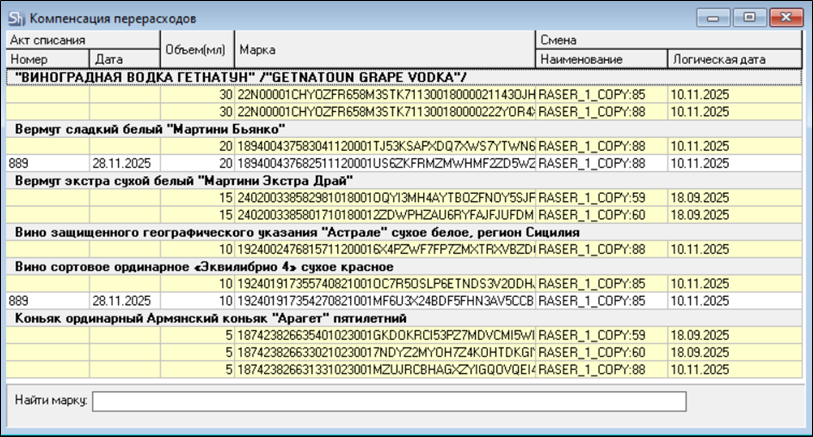
Task: Click inside the Найти марку search field
Action: tap(390, 401)
